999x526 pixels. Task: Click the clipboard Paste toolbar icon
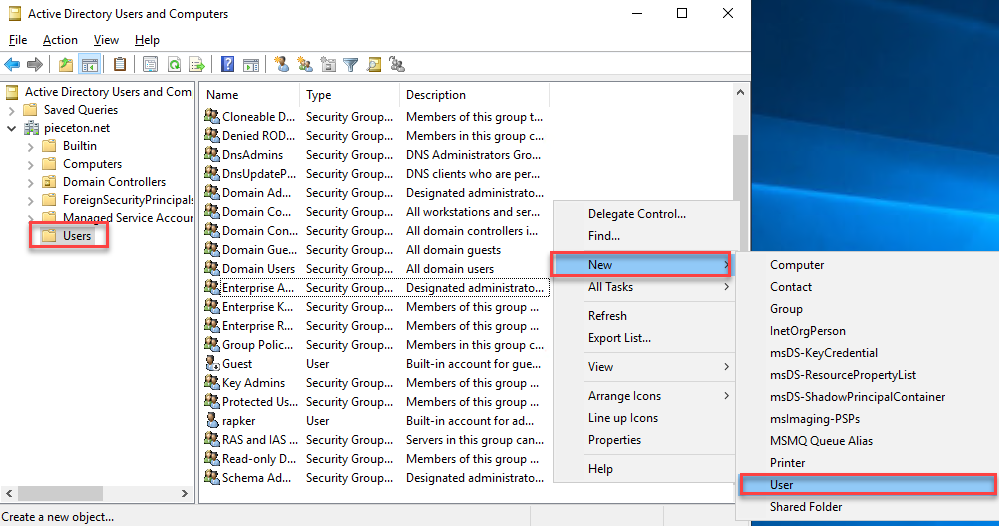point(120,64)
